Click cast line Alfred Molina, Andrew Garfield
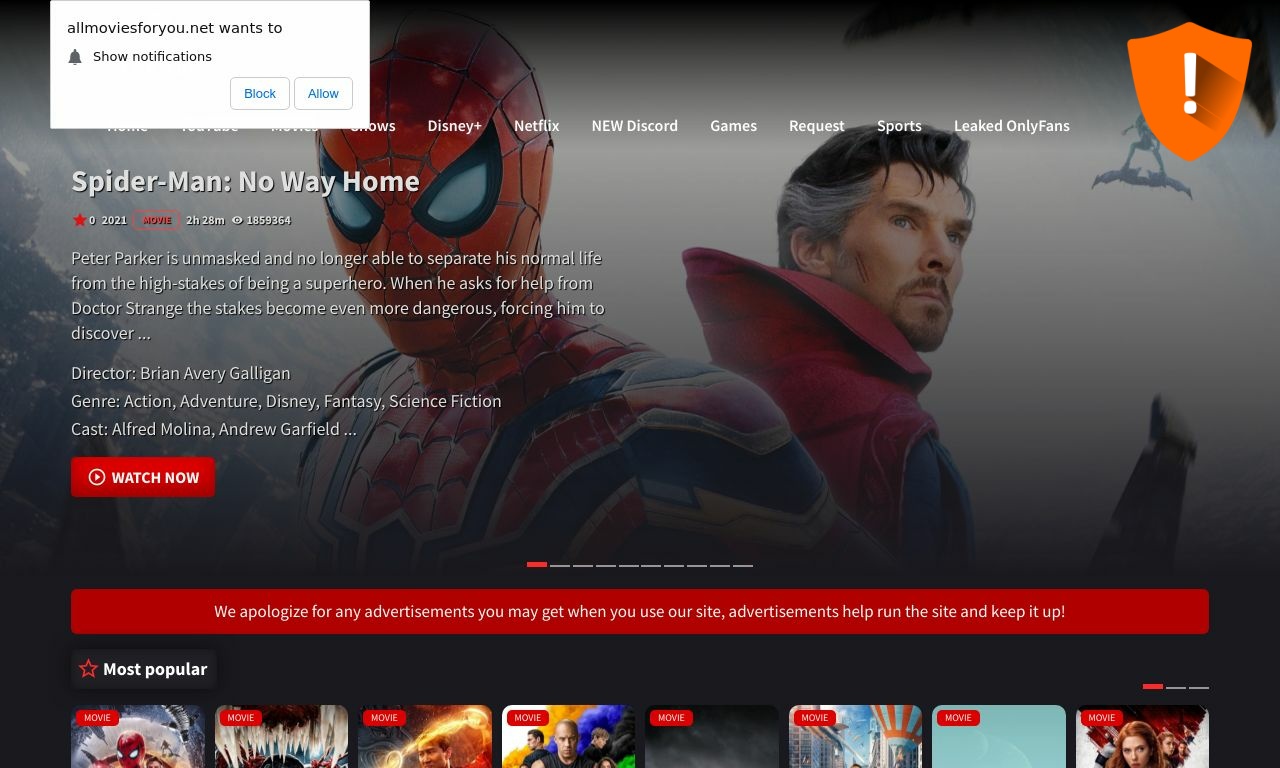 click(214, 429)
